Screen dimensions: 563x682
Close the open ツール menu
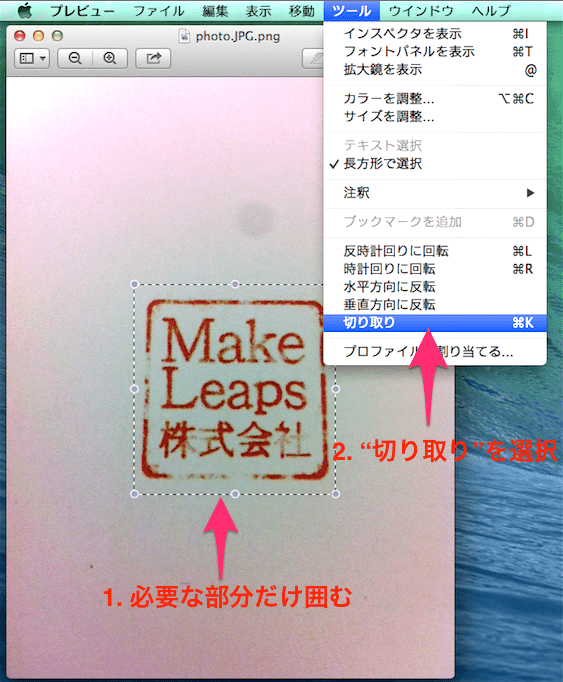click(352, 10)
